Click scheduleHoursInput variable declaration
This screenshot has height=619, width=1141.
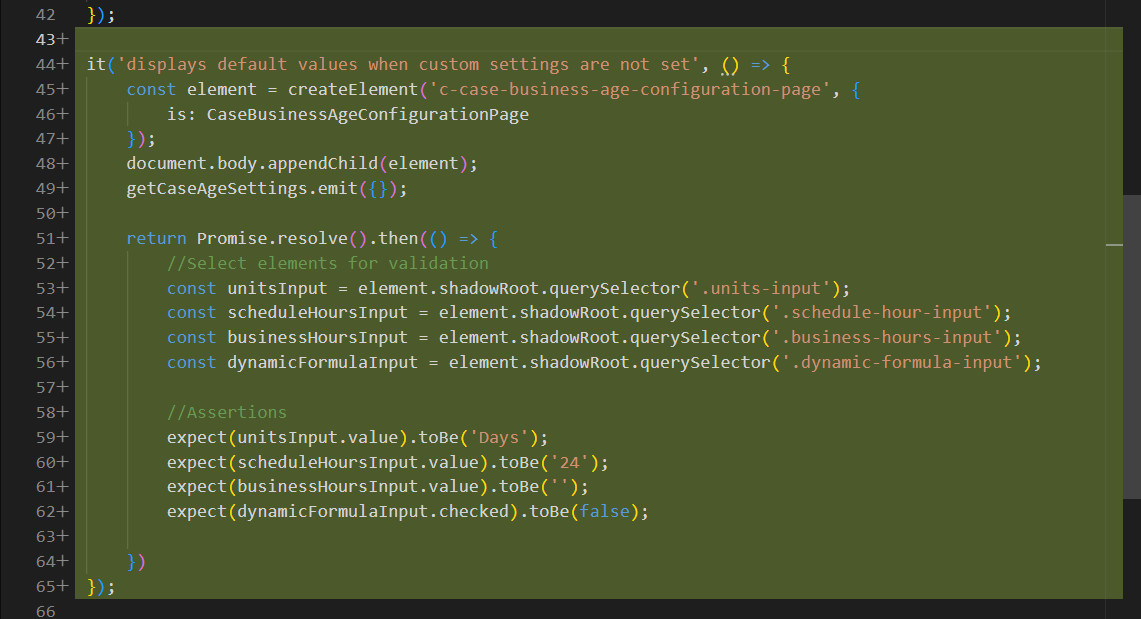[317, 313]
